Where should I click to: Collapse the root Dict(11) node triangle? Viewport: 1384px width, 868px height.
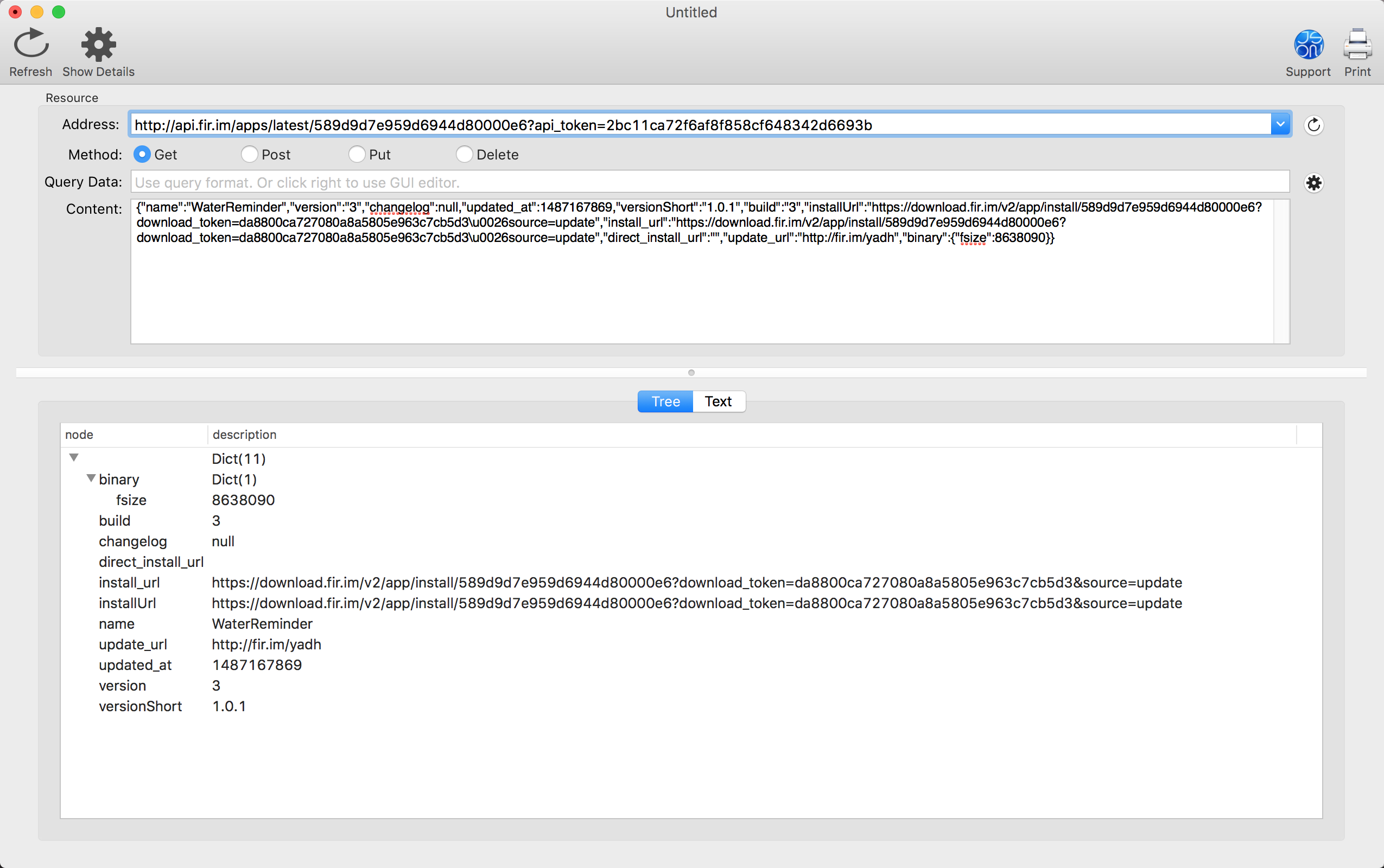point(73,457)
